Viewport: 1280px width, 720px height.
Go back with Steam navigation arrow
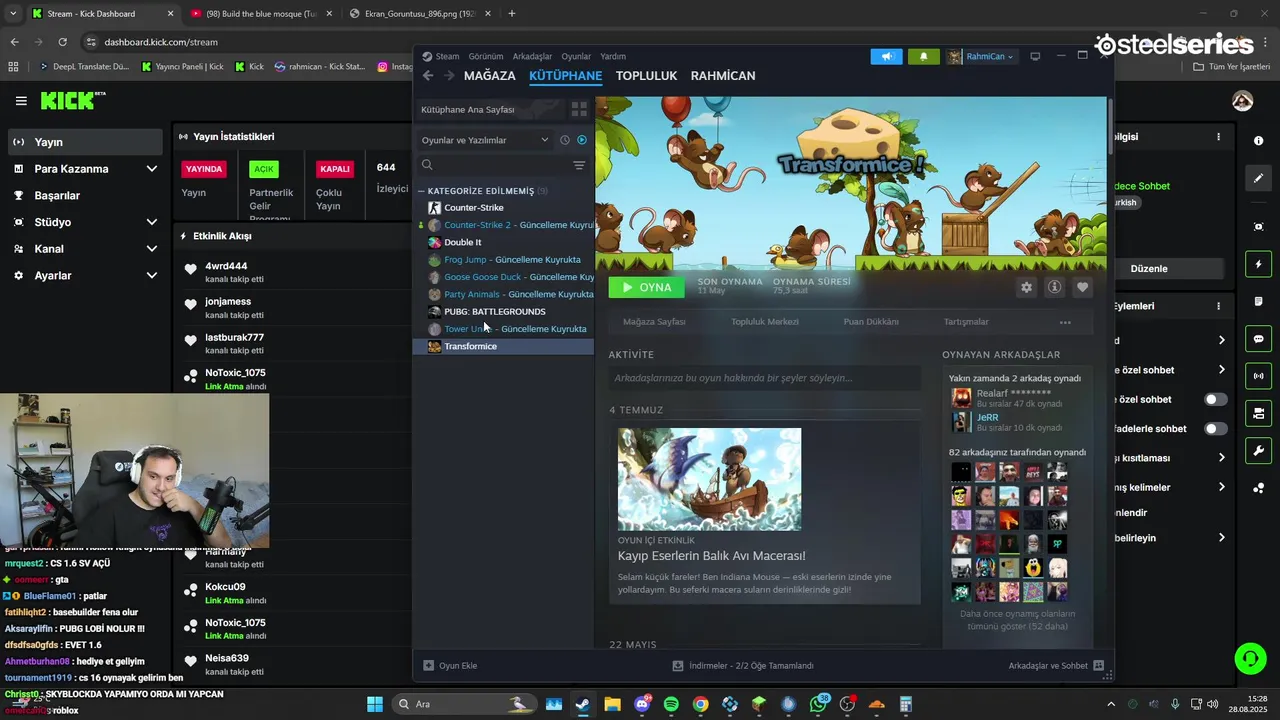coord(428,76)
